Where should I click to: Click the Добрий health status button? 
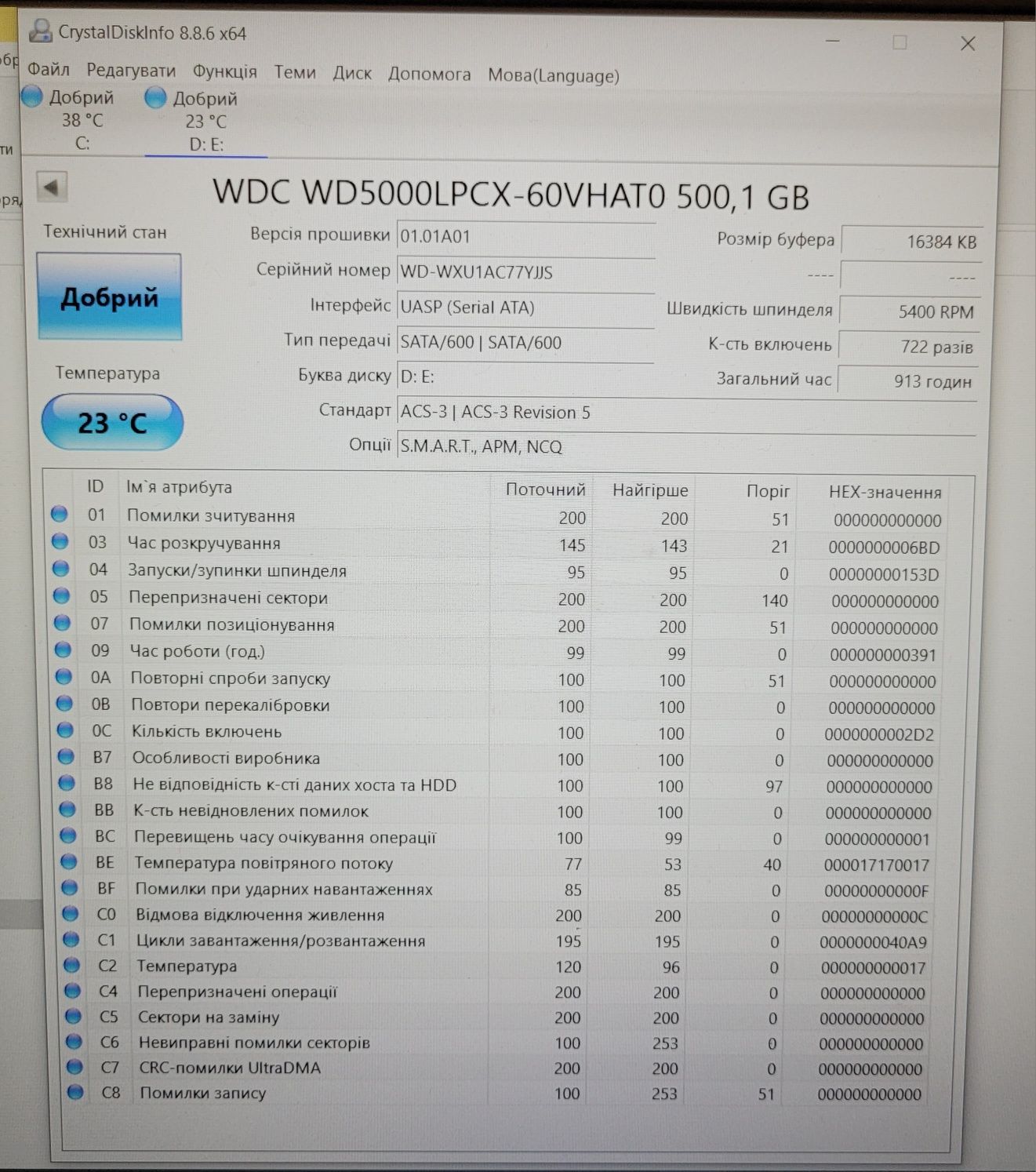tap(109, 297)
